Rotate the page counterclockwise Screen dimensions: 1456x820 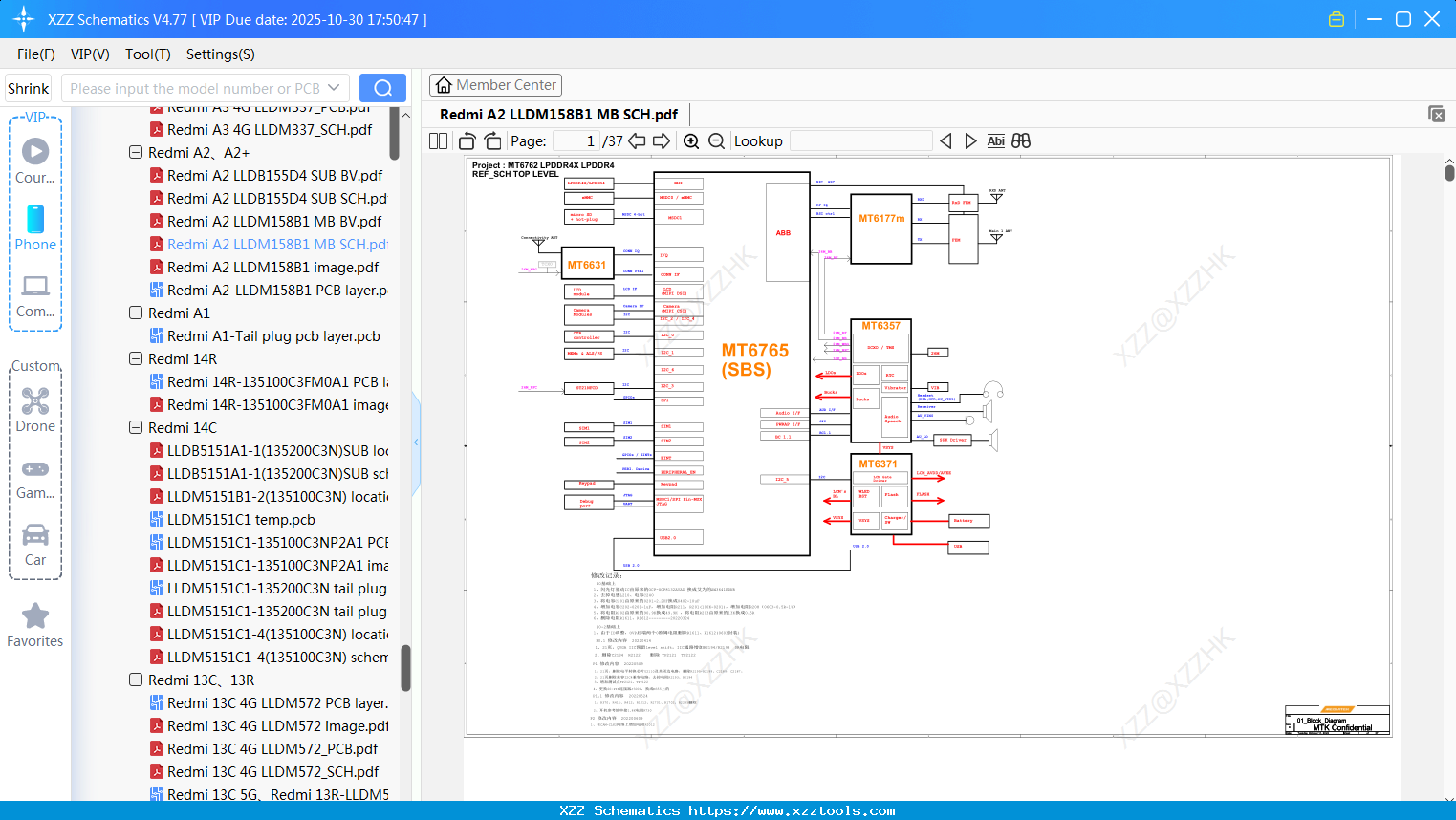pos(467,141)
